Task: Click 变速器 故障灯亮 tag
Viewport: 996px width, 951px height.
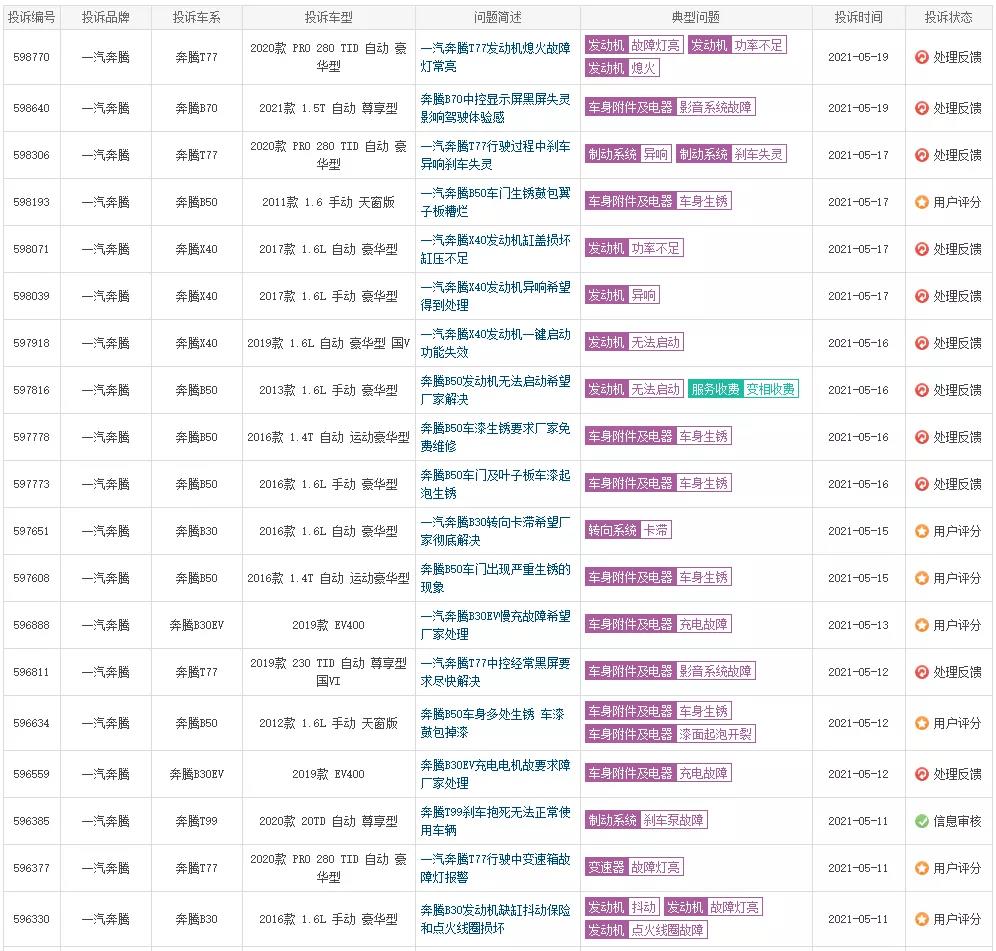Action: [634, 867]
